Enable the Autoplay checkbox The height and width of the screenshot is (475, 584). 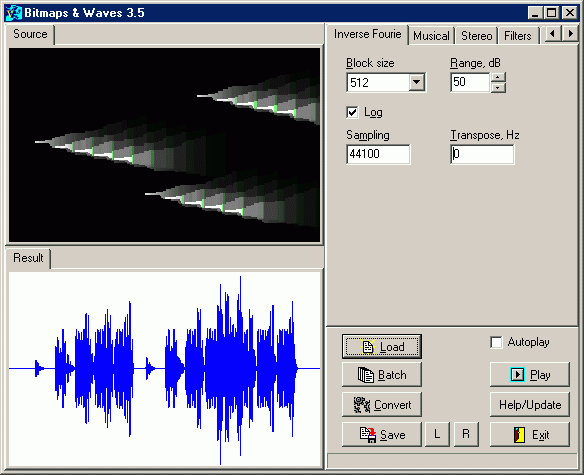[x=496, y=342]
